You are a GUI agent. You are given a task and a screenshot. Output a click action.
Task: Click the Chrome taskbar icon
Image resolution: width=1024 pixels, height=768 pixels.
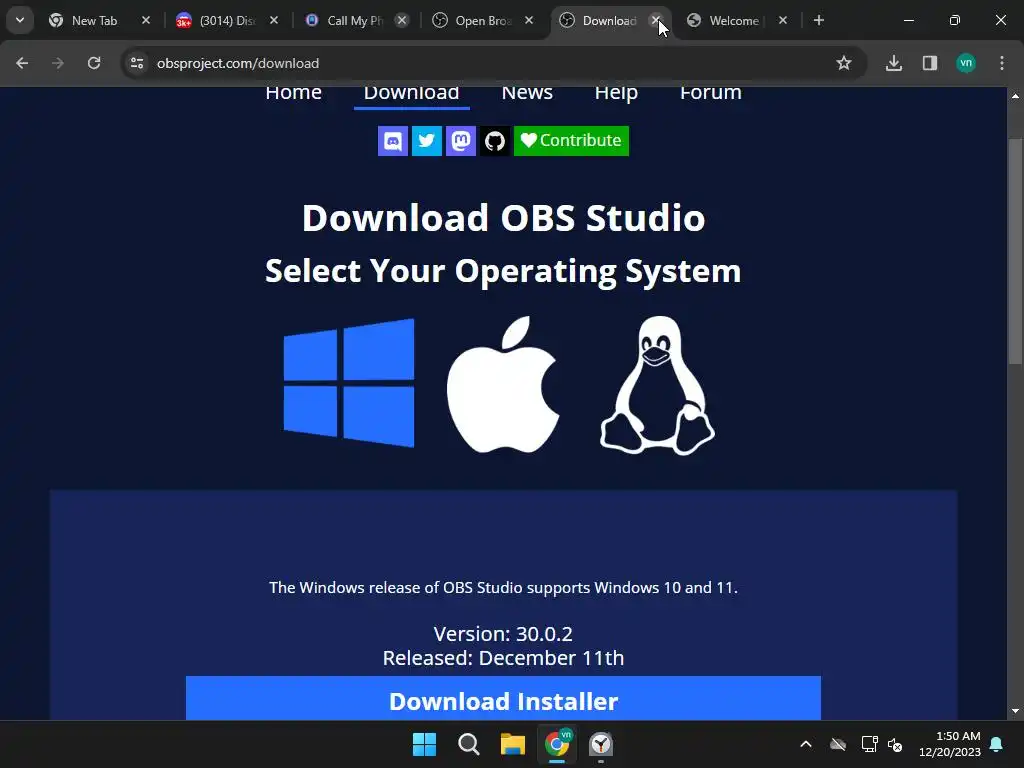click(x=557, y=744)
